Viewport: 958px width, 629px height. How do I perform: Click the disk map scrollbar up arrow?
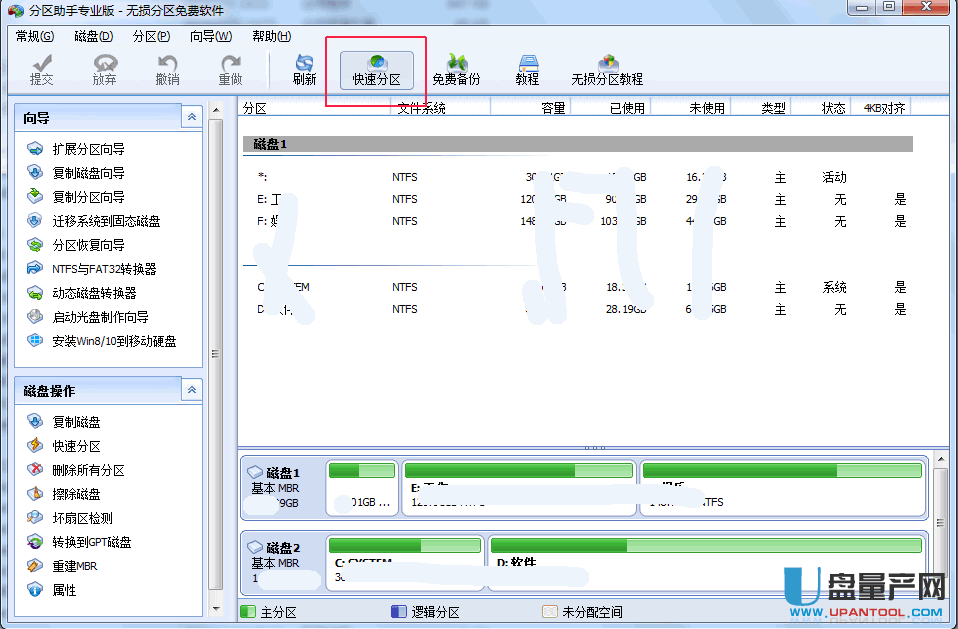tap(941, 459)
